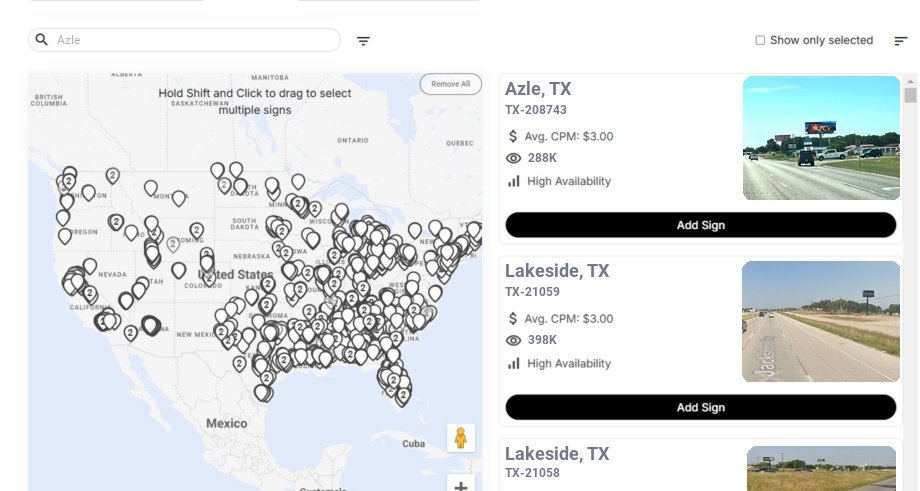Screen dimensions: 920x491
Task: Click the sign list scrollbar thumb
Action: pyautogui.click(x=910, y=95)
